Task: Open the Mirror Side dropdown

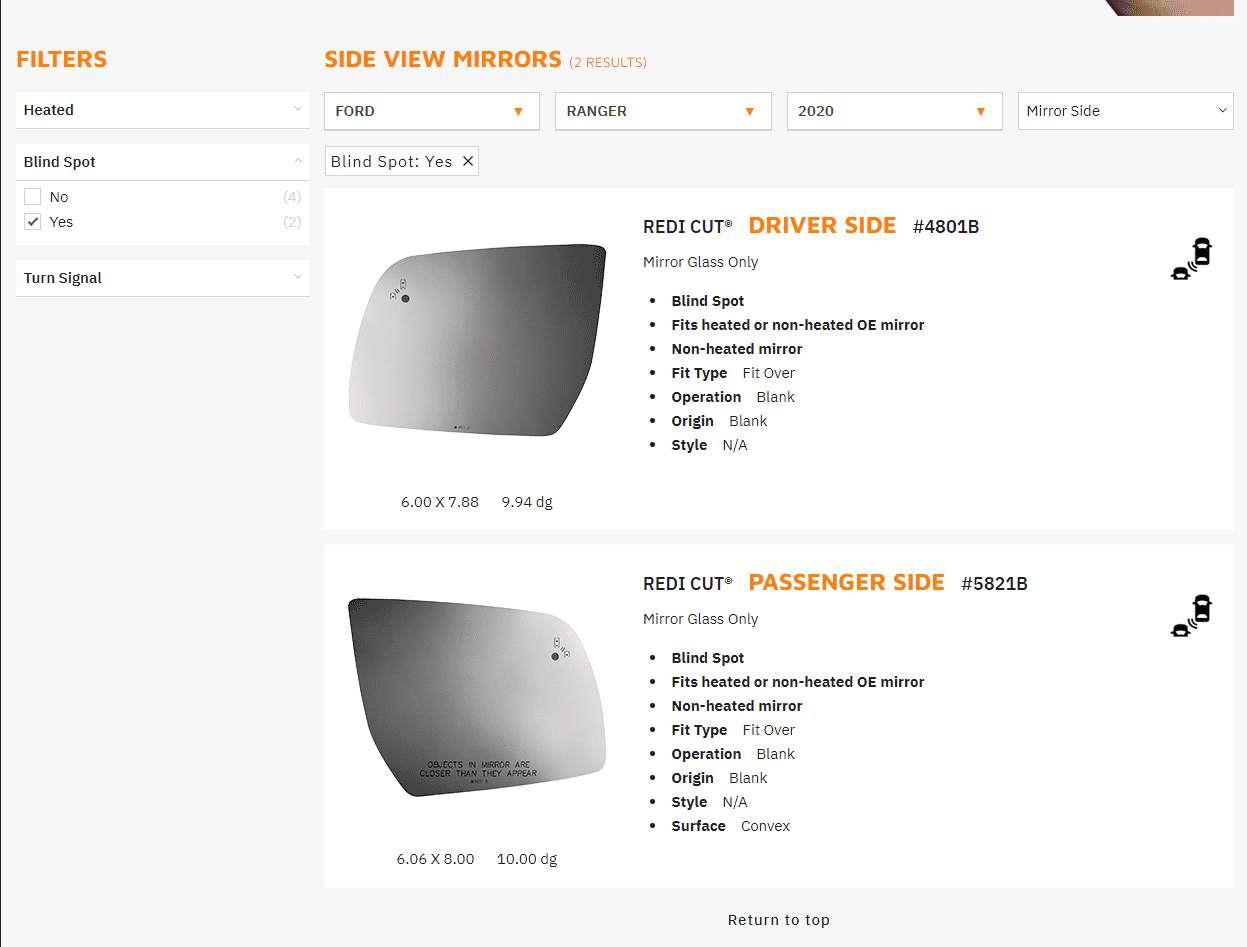Action: 1125,111
